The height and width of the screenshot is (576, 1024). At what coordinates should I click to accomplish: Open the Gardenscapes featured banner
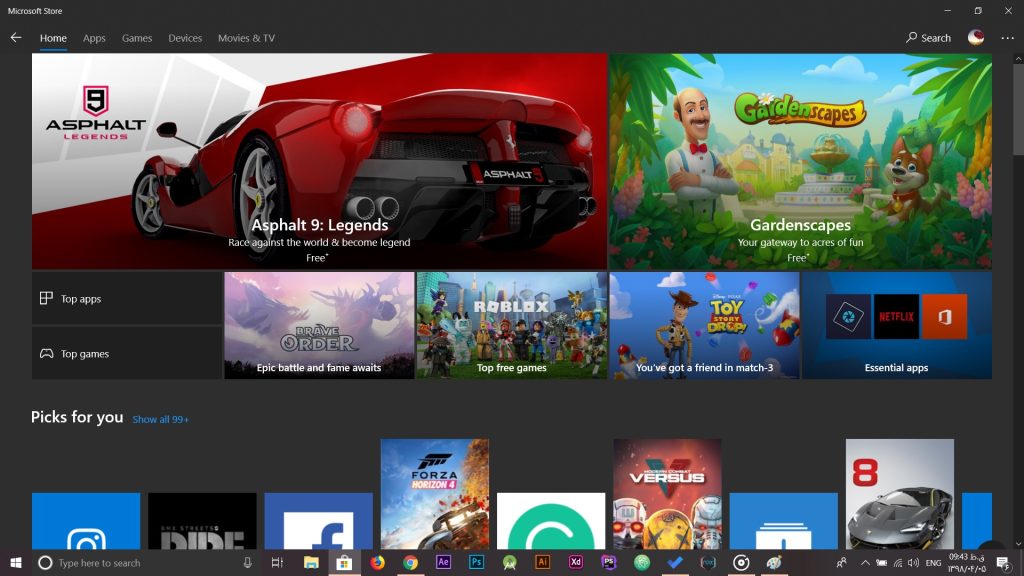click(800, 161)
